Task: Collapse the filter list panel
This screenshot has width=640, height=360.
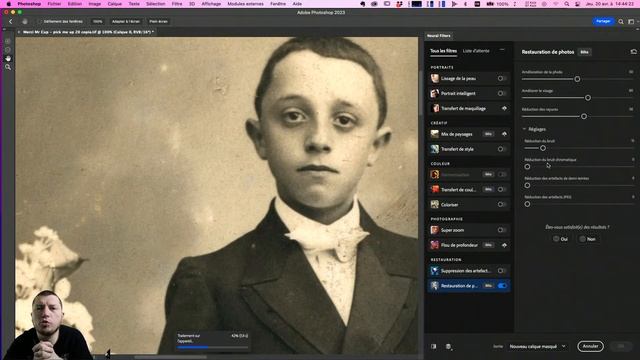Action: tap(502, 49)
